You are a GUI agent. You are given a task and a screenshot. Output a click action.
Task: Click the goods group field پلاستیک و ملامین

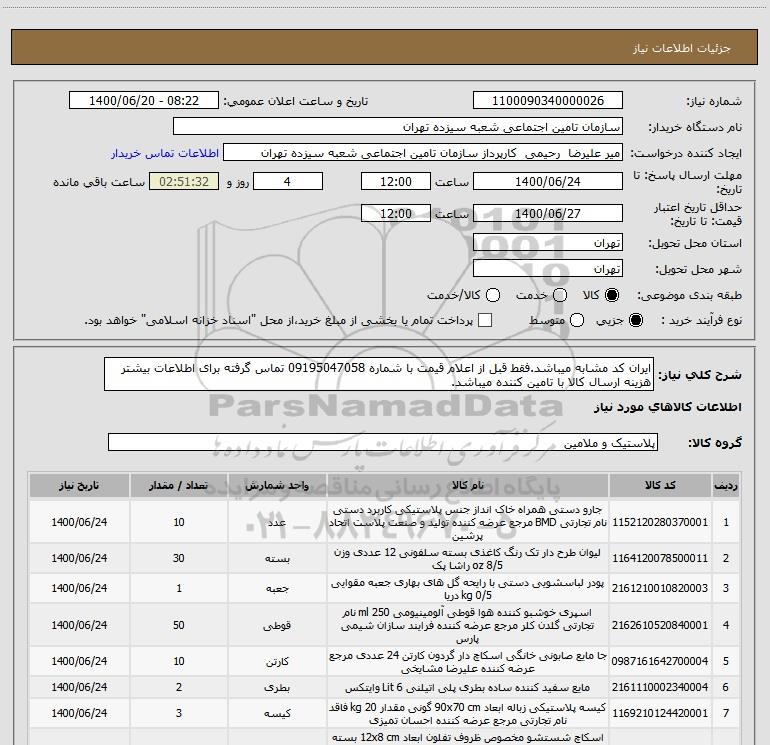[x=383, y=442]
